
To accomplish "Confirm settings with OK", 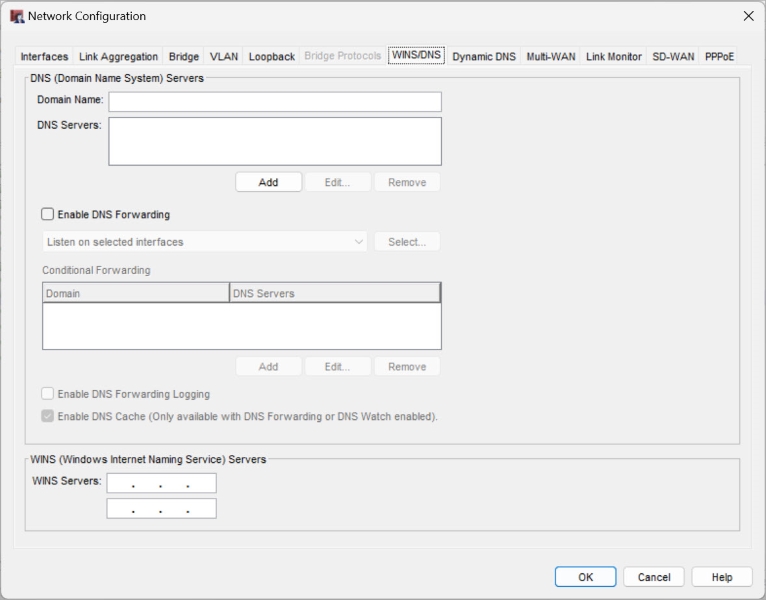I will coord(585,577).
